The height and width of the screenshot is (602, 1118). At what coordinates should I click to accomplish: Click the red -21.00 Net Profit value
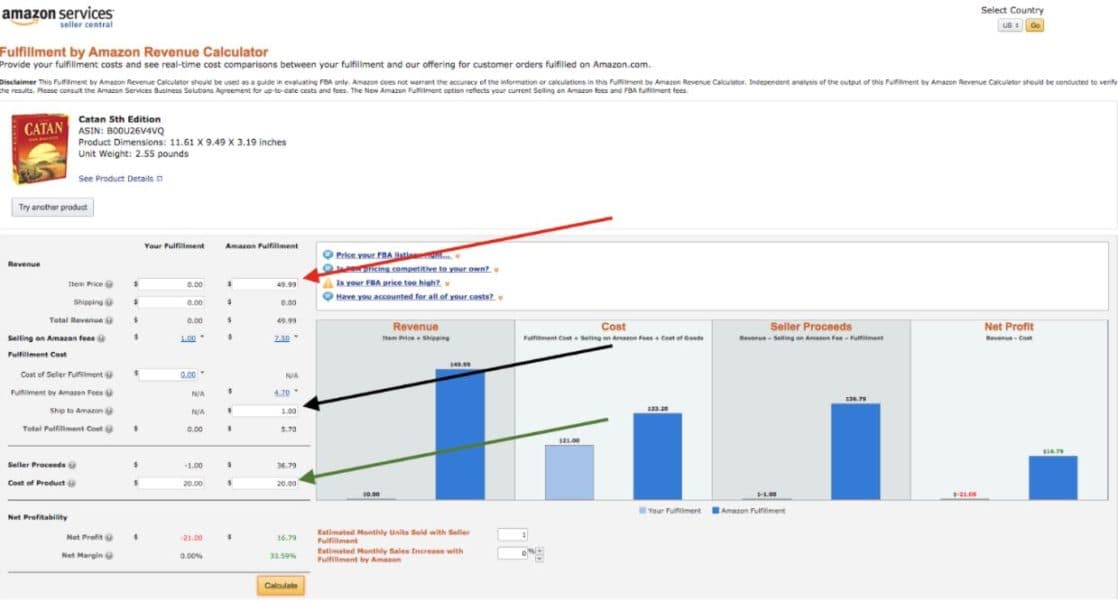192,538
